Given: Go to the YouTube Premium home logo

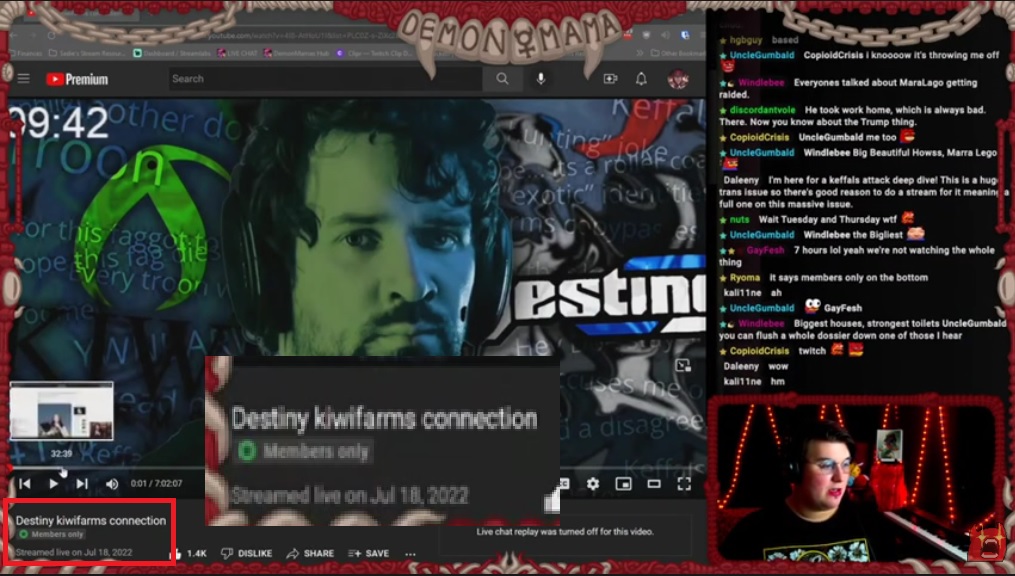Looking at the screenshot, I should (77, 79).
